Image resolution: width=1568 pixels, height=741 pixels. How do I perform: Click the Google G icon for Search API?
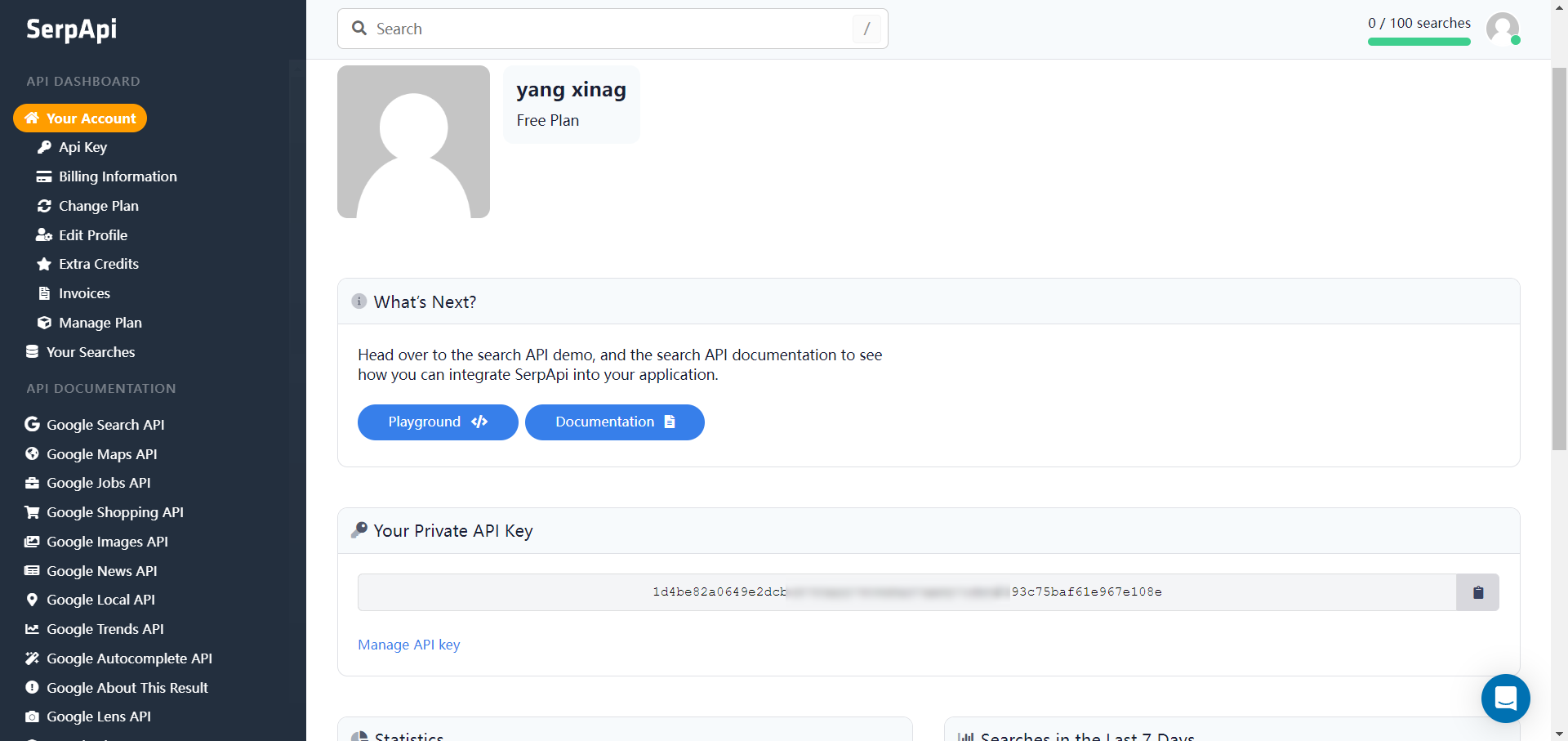click(x=32, y=424)
